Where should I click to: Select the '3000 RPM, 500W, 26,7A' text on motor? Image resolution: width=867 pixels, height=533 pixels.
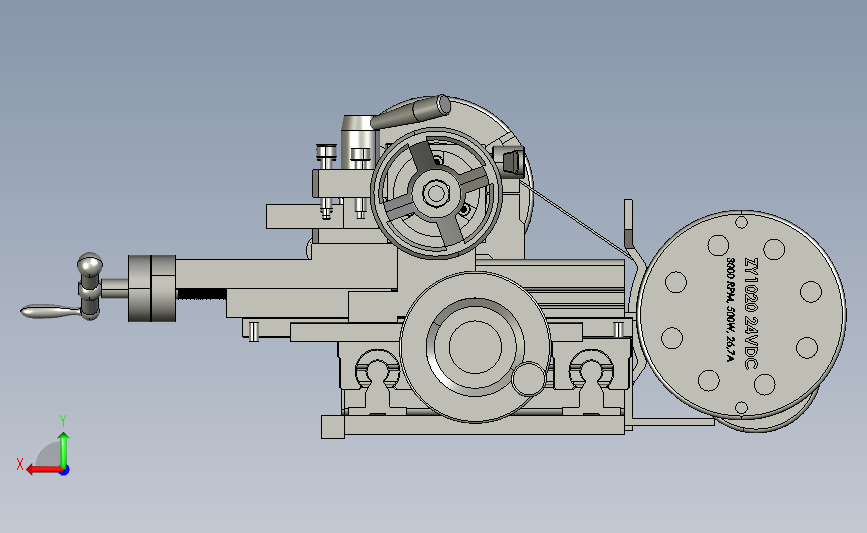click(730, 310)
